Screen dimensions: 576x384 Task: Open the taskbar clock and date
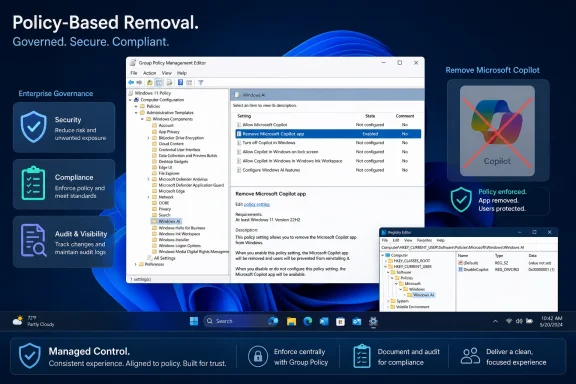tap(551, 322)
